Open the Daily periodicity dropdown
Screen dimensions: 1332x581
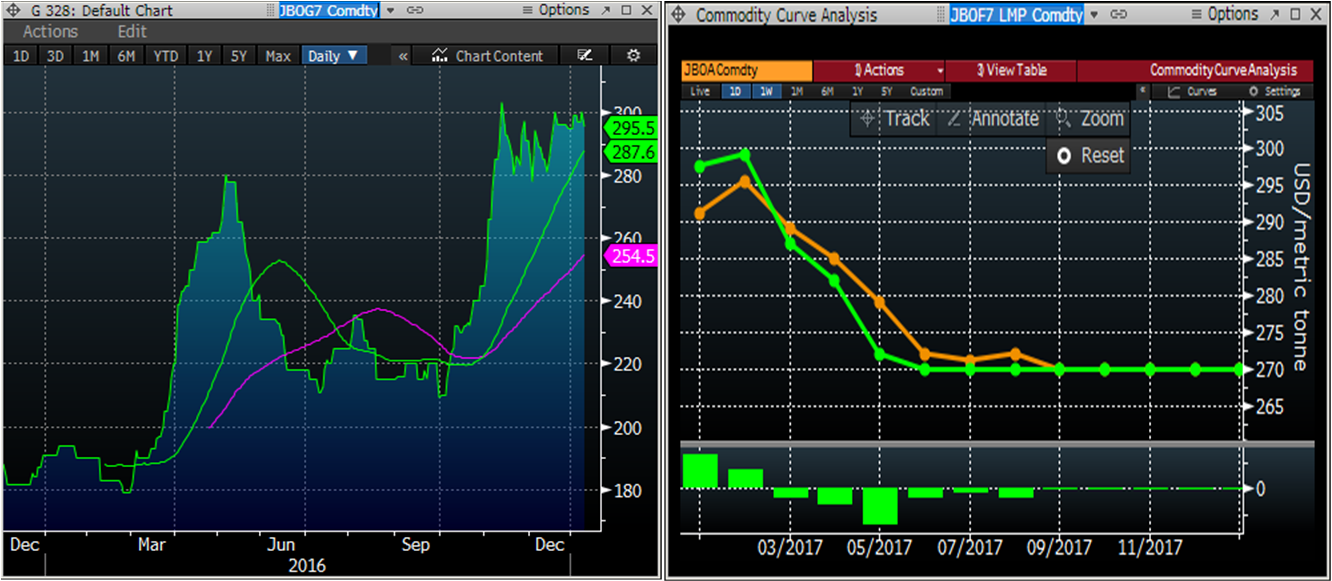tap(334, 56)
